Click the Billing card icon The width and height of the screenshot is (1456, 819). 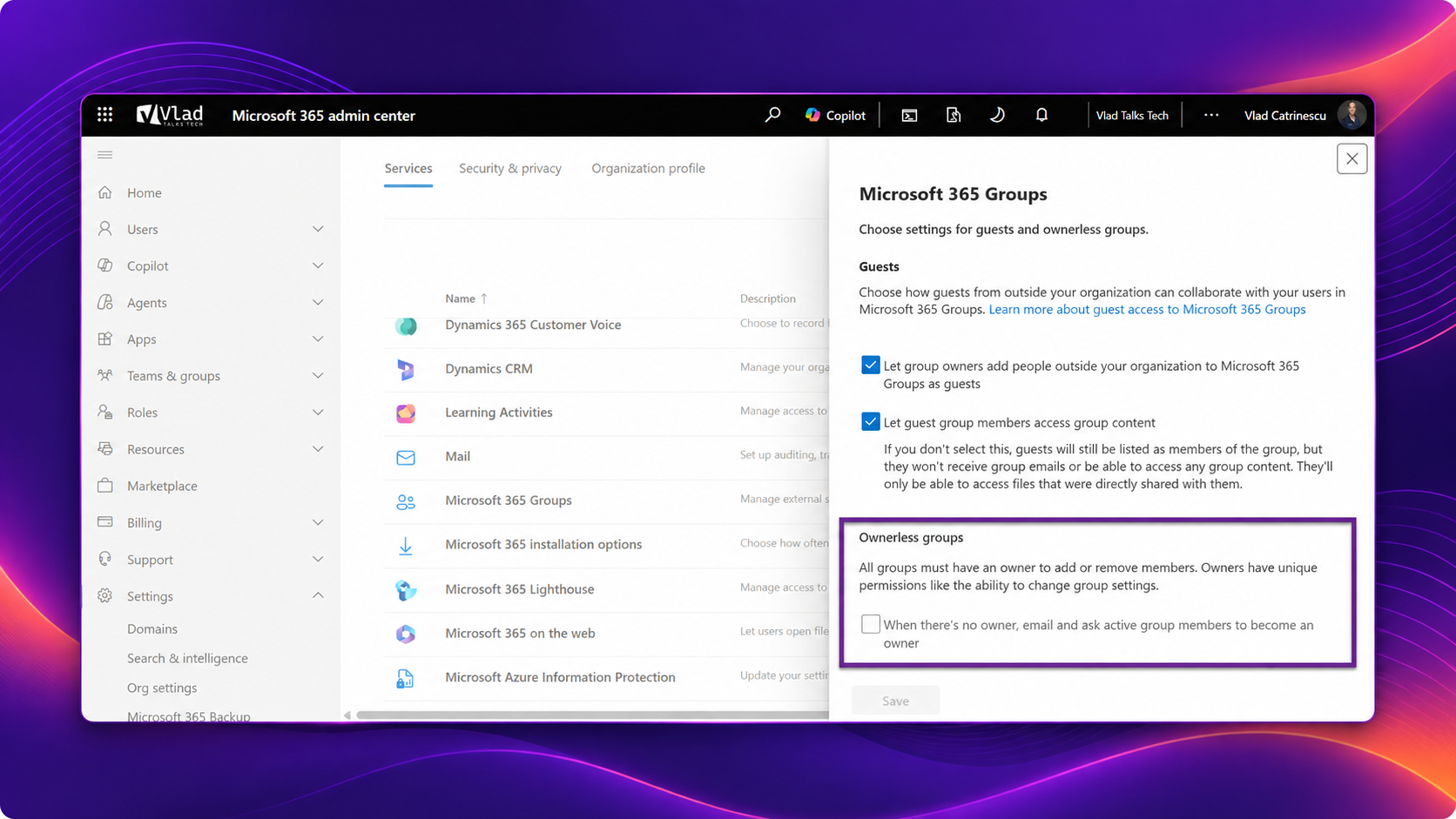pos(105,522)
